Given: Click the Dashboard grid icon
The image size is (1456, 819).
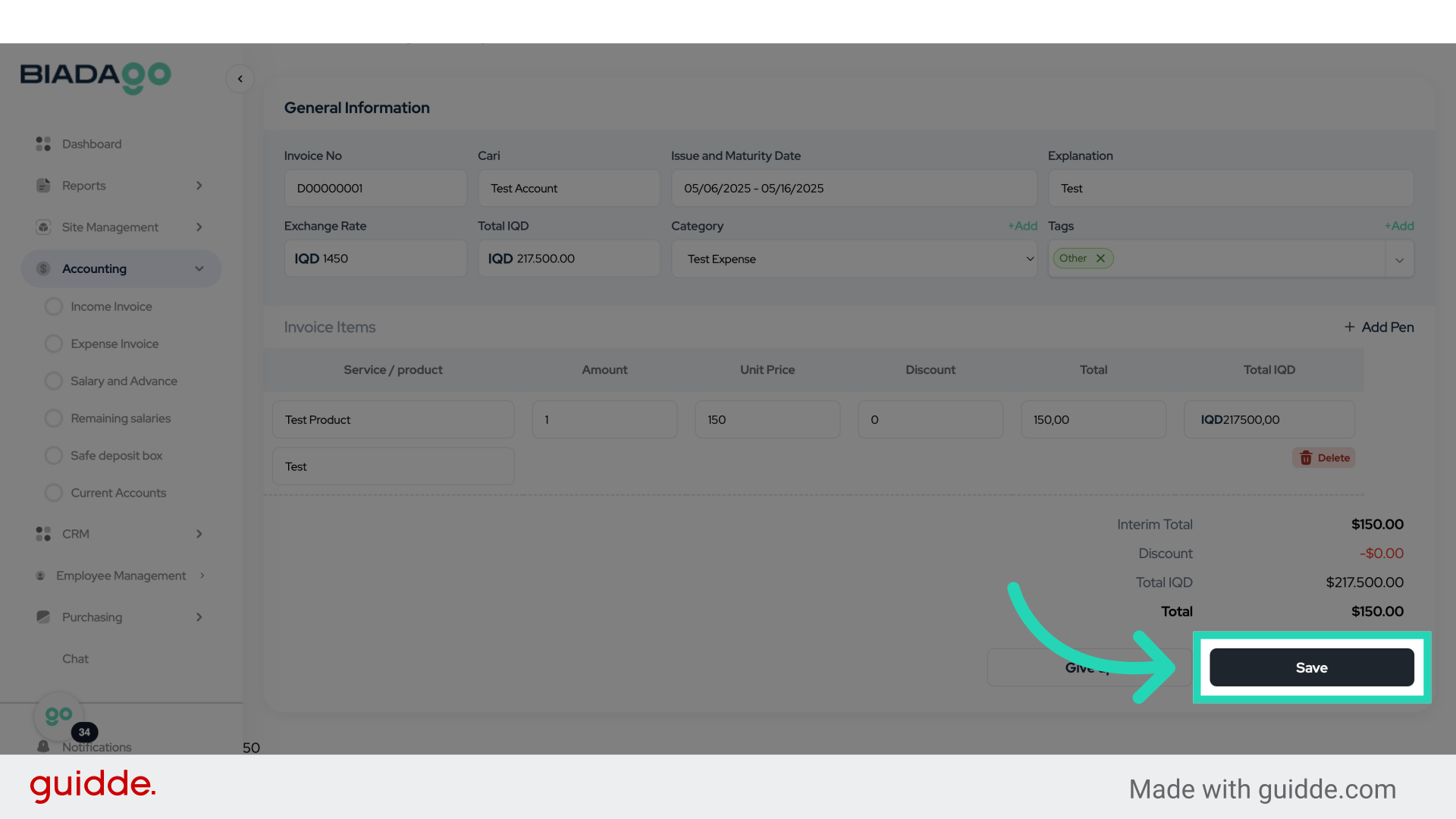Looking at the screenshot, I should [x=43, y=144].
